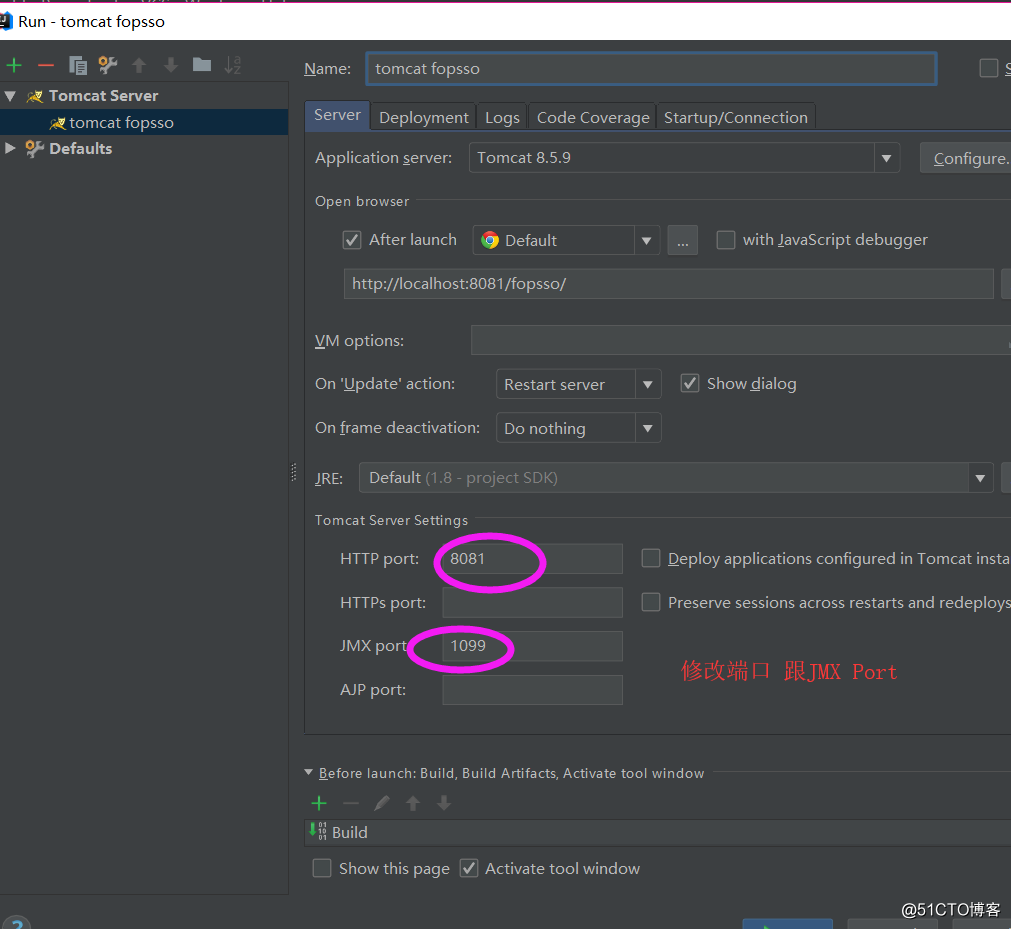Viewport: 1011px width, 929px height.
Task: Click the HTTP port field
Action: coord(533,558)
